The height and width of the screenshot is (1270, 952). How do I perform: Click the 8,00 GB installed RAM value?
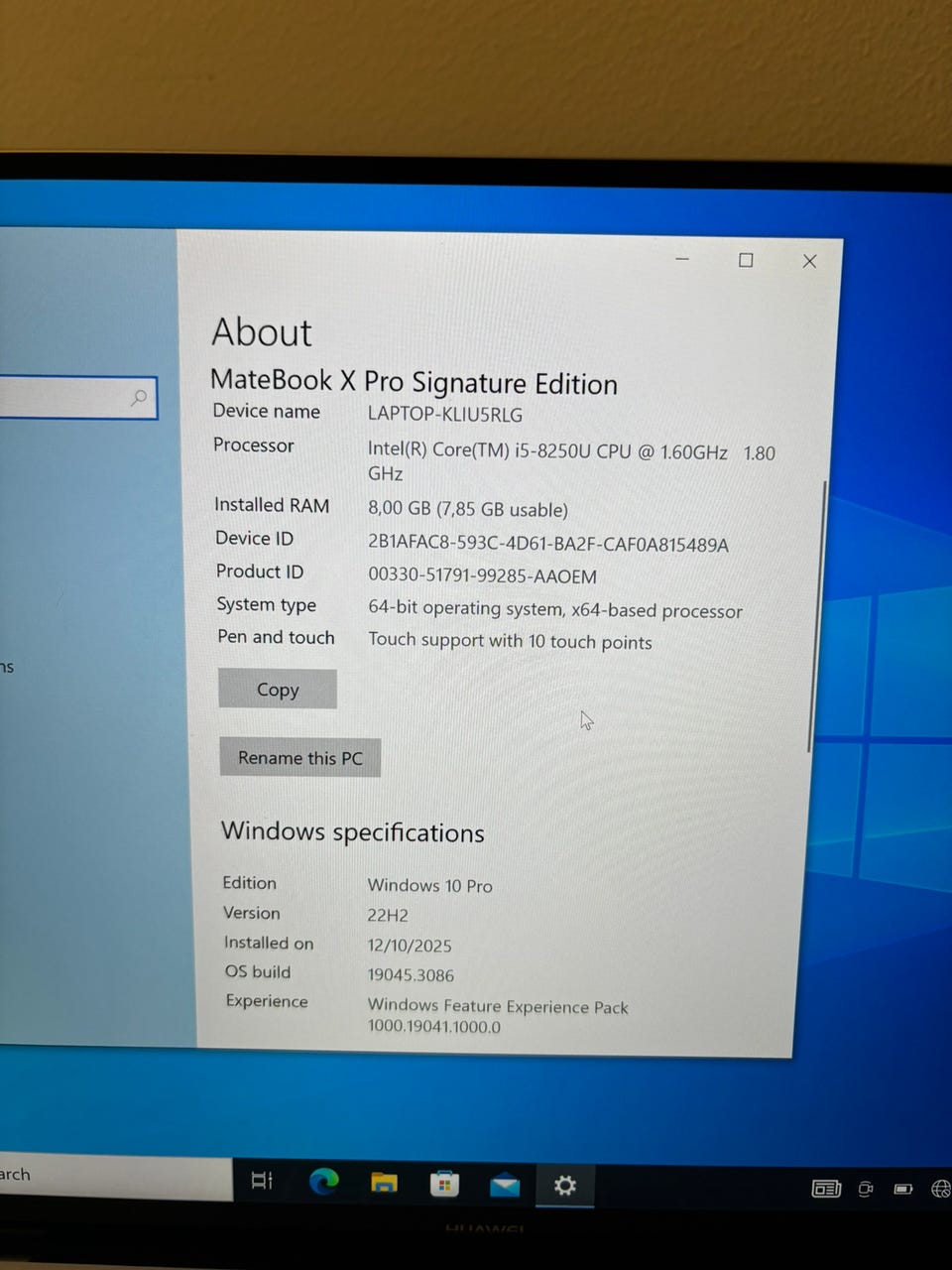(x=468, y=509)
